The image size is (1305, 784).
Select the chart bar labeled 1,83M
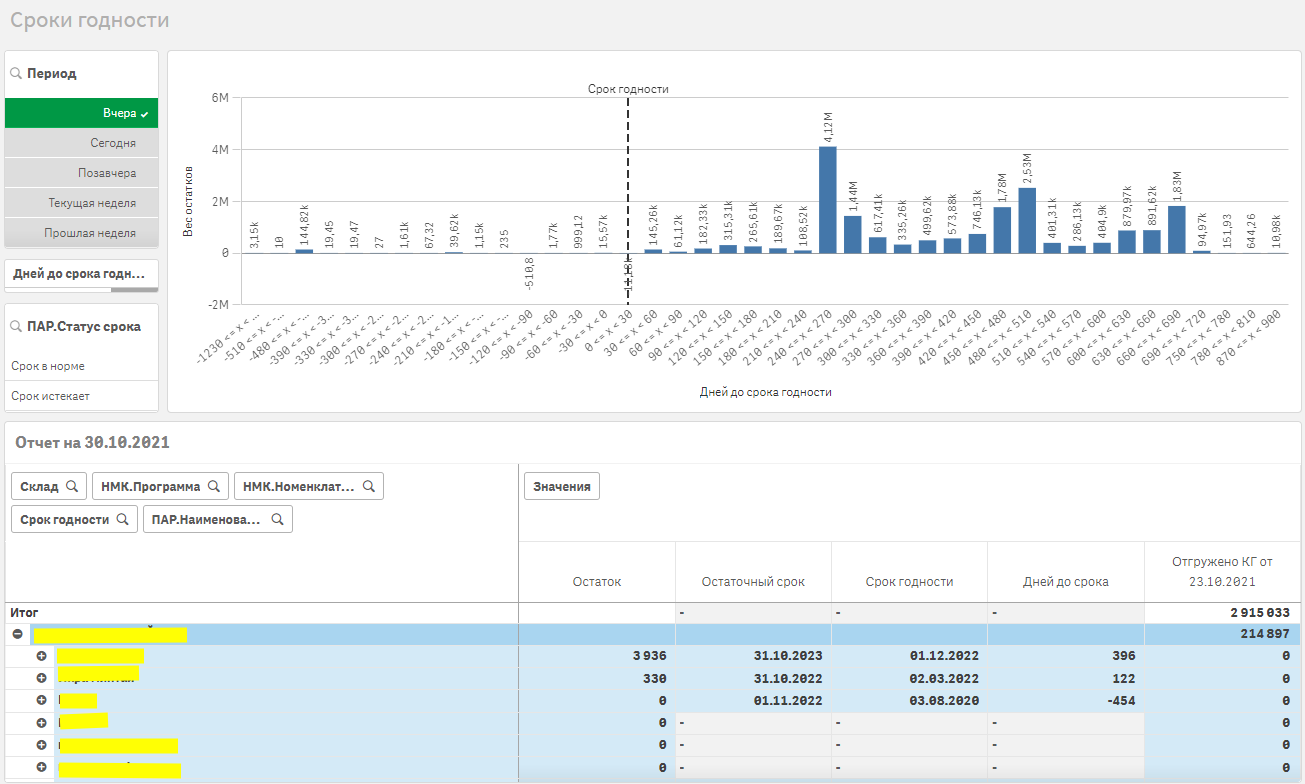point(1176,230)
